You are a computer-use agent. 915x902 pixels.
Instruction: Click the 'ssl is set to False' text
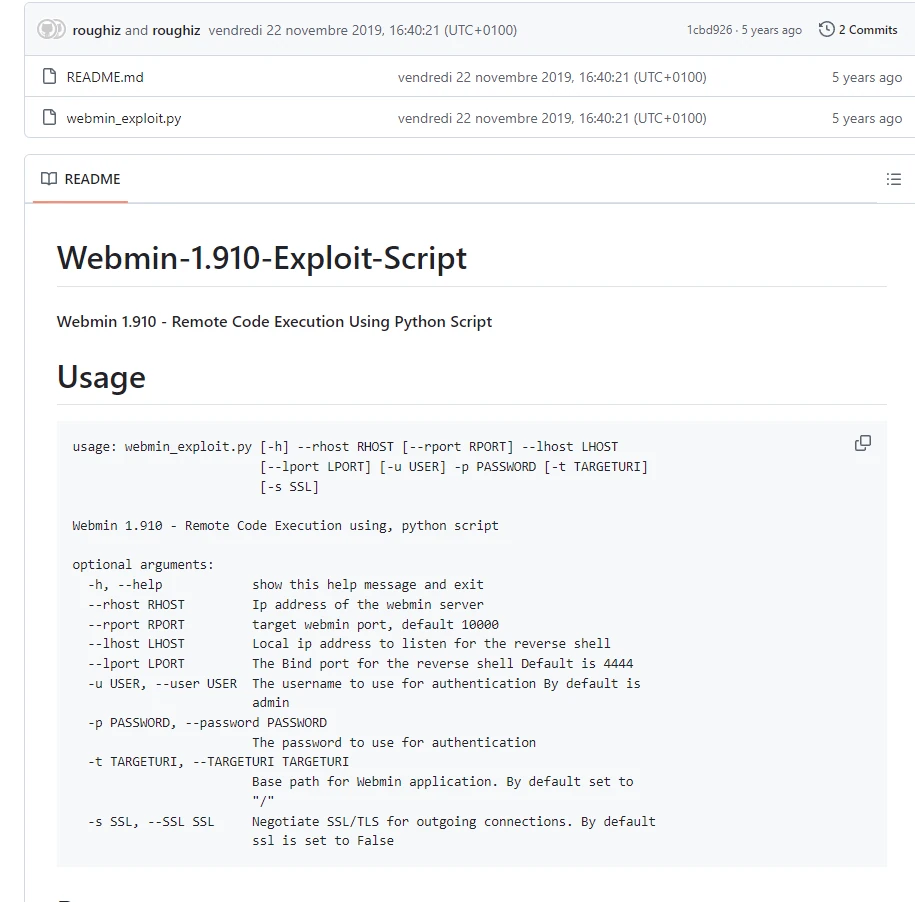(323, 841)
